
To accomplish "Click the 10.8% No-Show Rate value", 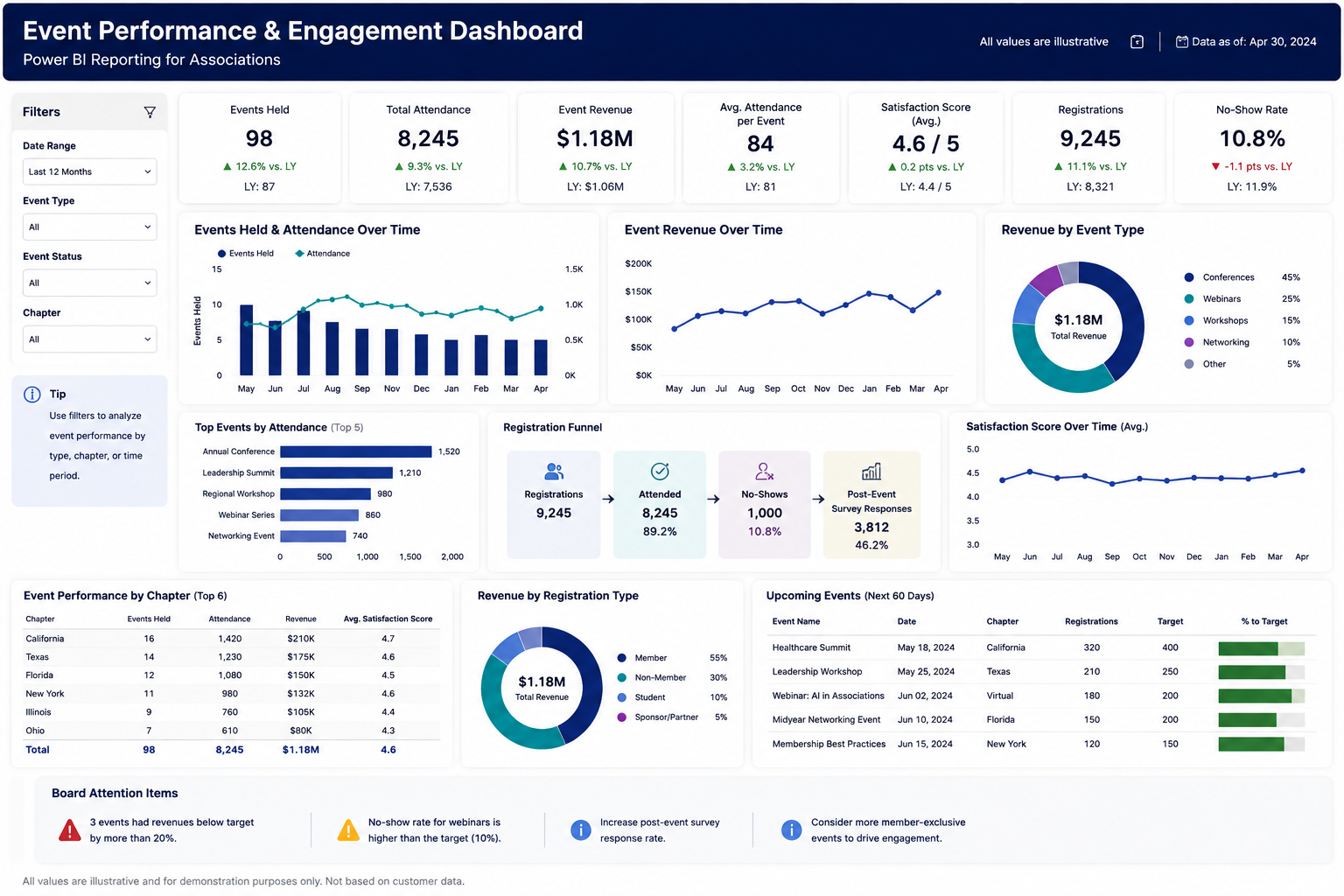I will pyautogui.click(x=1252, y=138).
